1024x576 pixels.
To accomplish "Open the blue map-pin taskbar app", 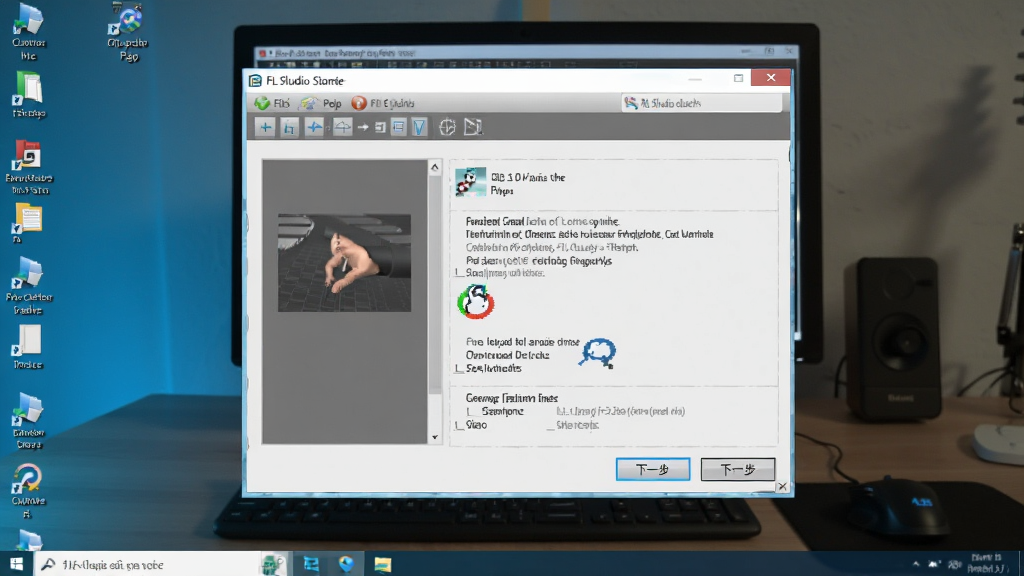I will 345,564.
